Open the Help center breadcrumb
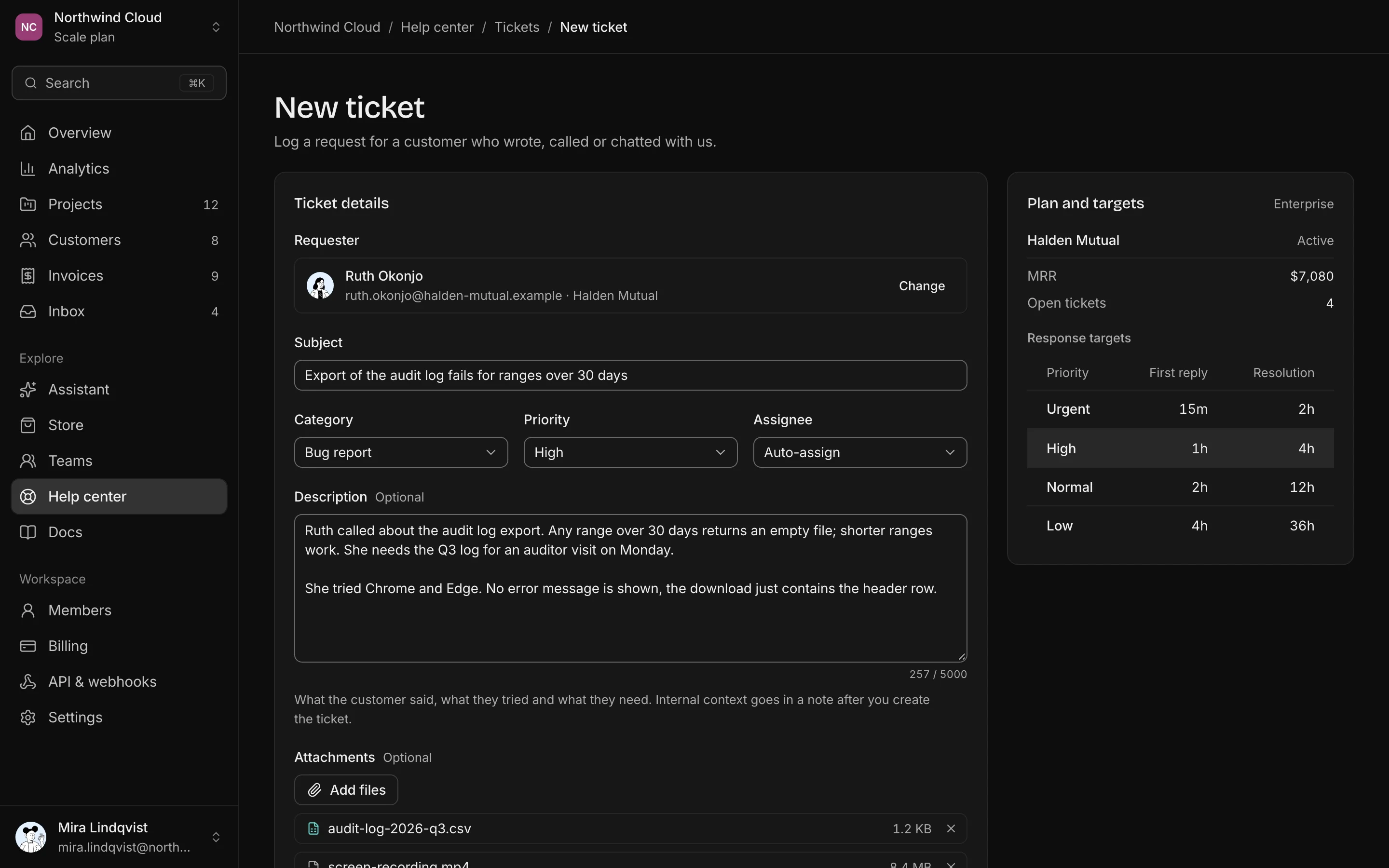This screenshot has width=1389, height=868. click(437, 27)
